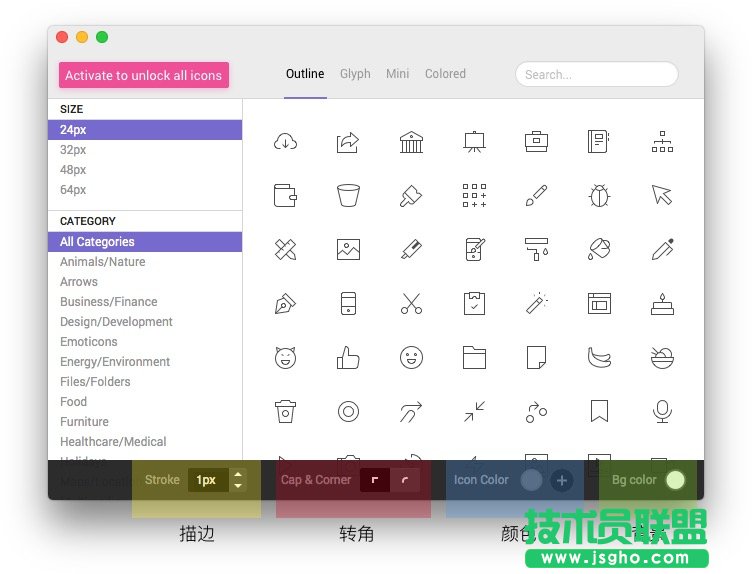This screenshot has width=752, height=574.
Task: Switch to the Glyph tab
Action: [x=355, y=74]
